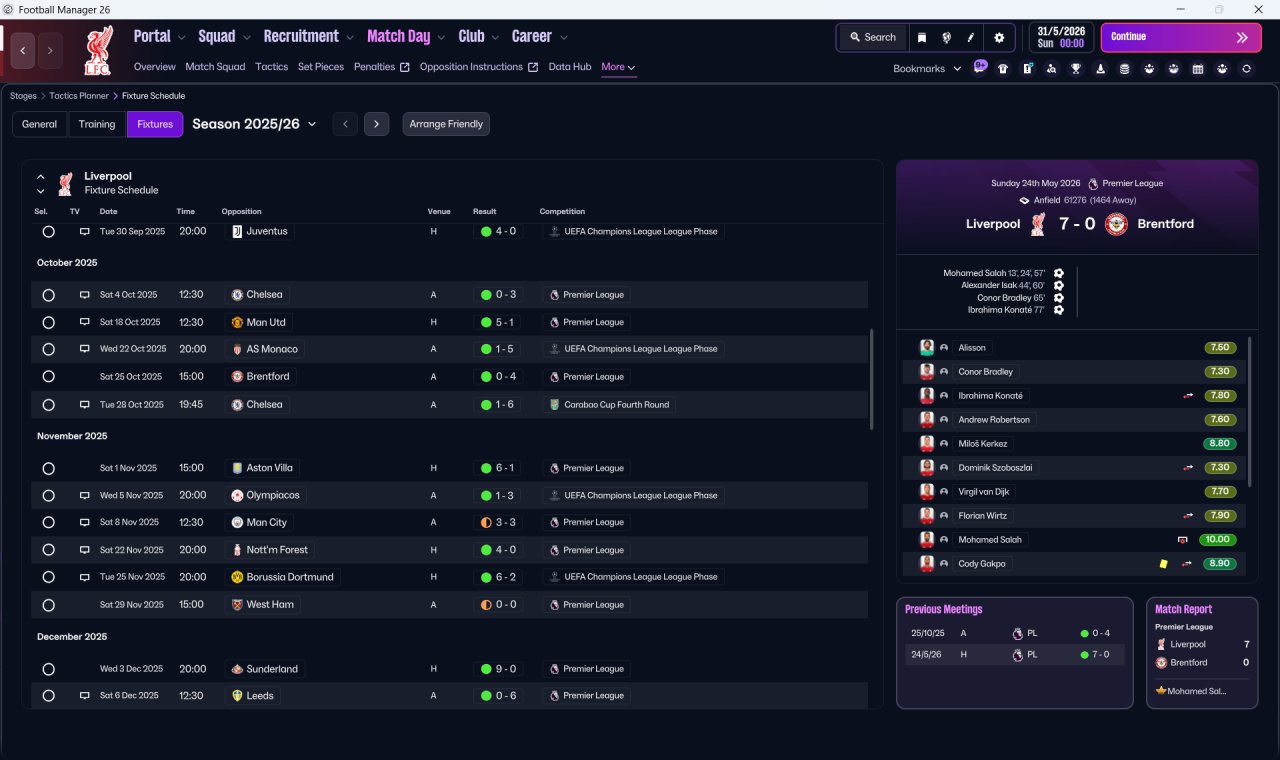Expand the More menu in the Match Day submenu

tap(618, 67)
